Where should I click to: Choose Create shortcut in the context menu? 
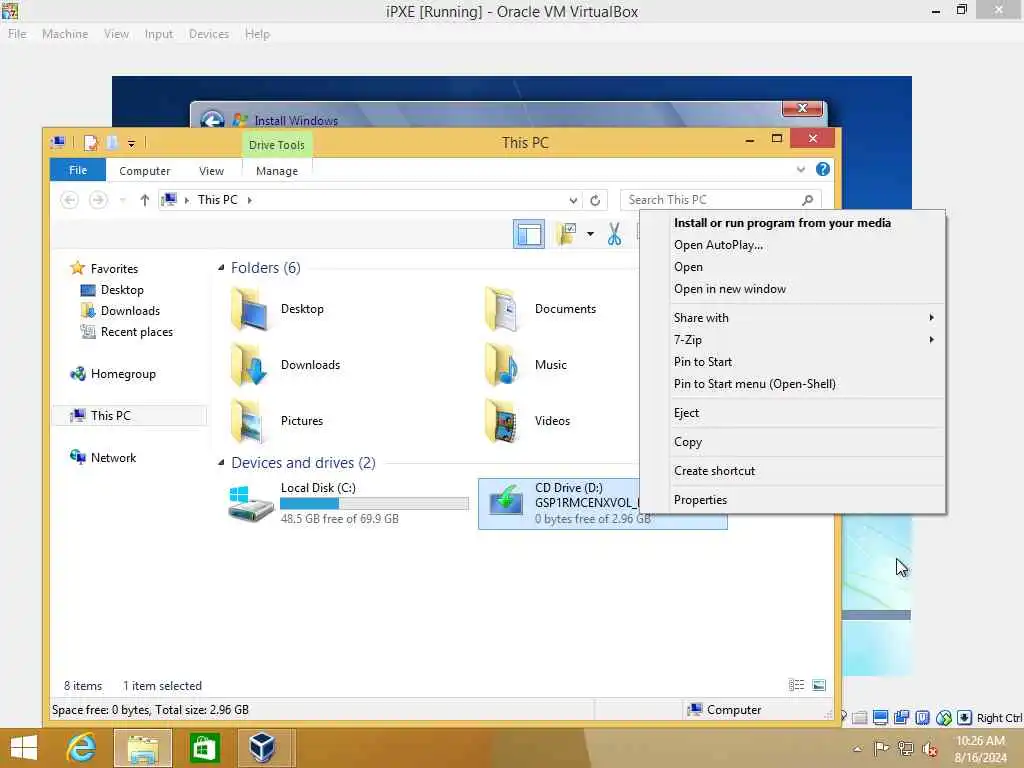coord(714,471)
